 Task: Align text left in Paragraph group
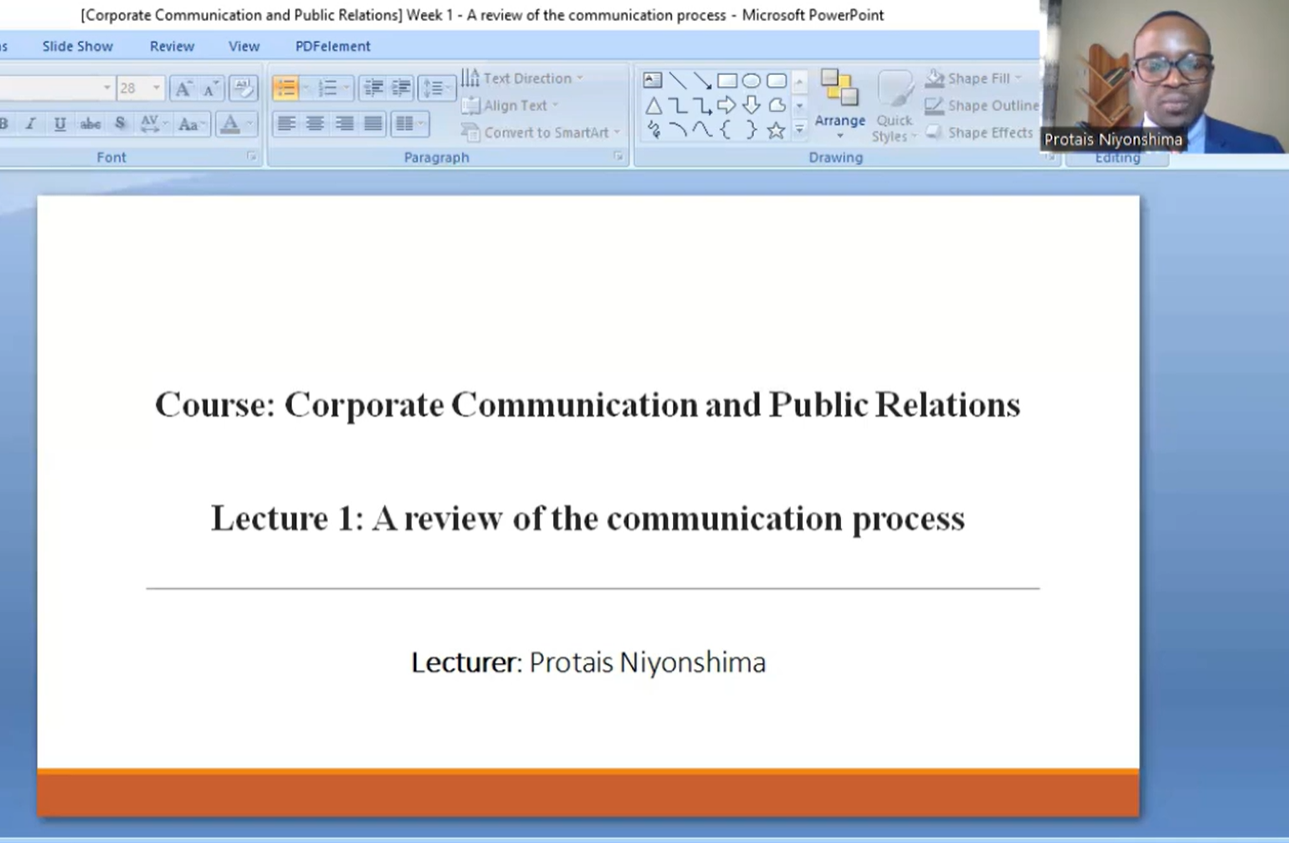[287, 124]
